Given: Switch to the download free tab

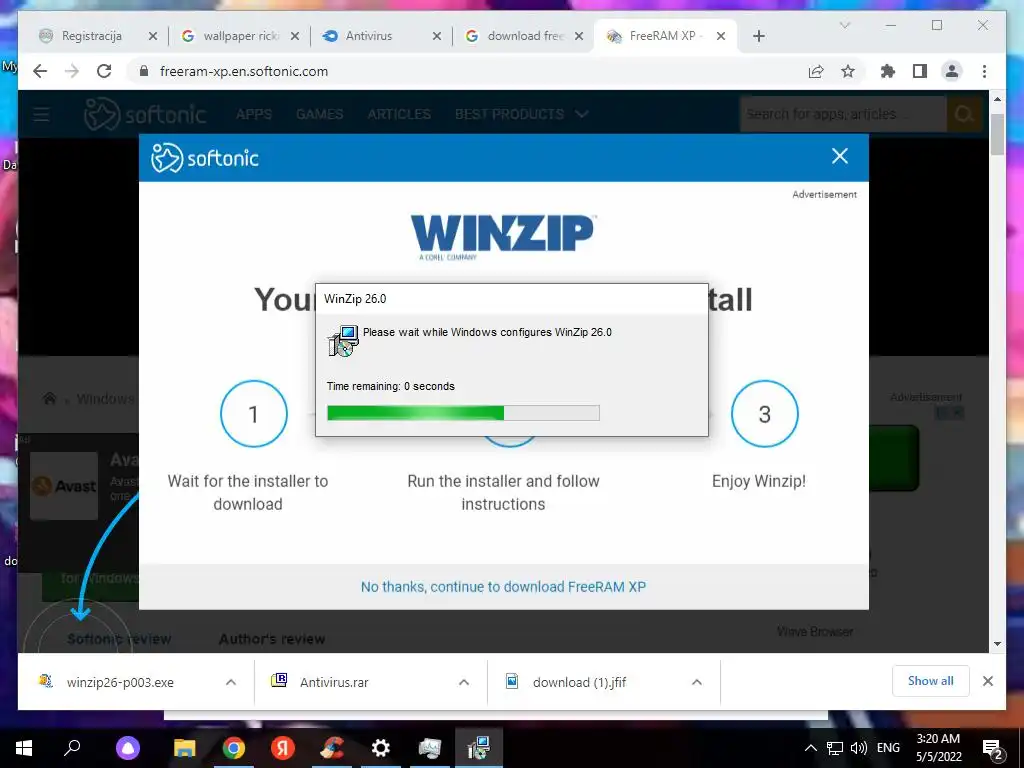Looking at the screenshot, I should pyautogui.click(x=525, y=36).
